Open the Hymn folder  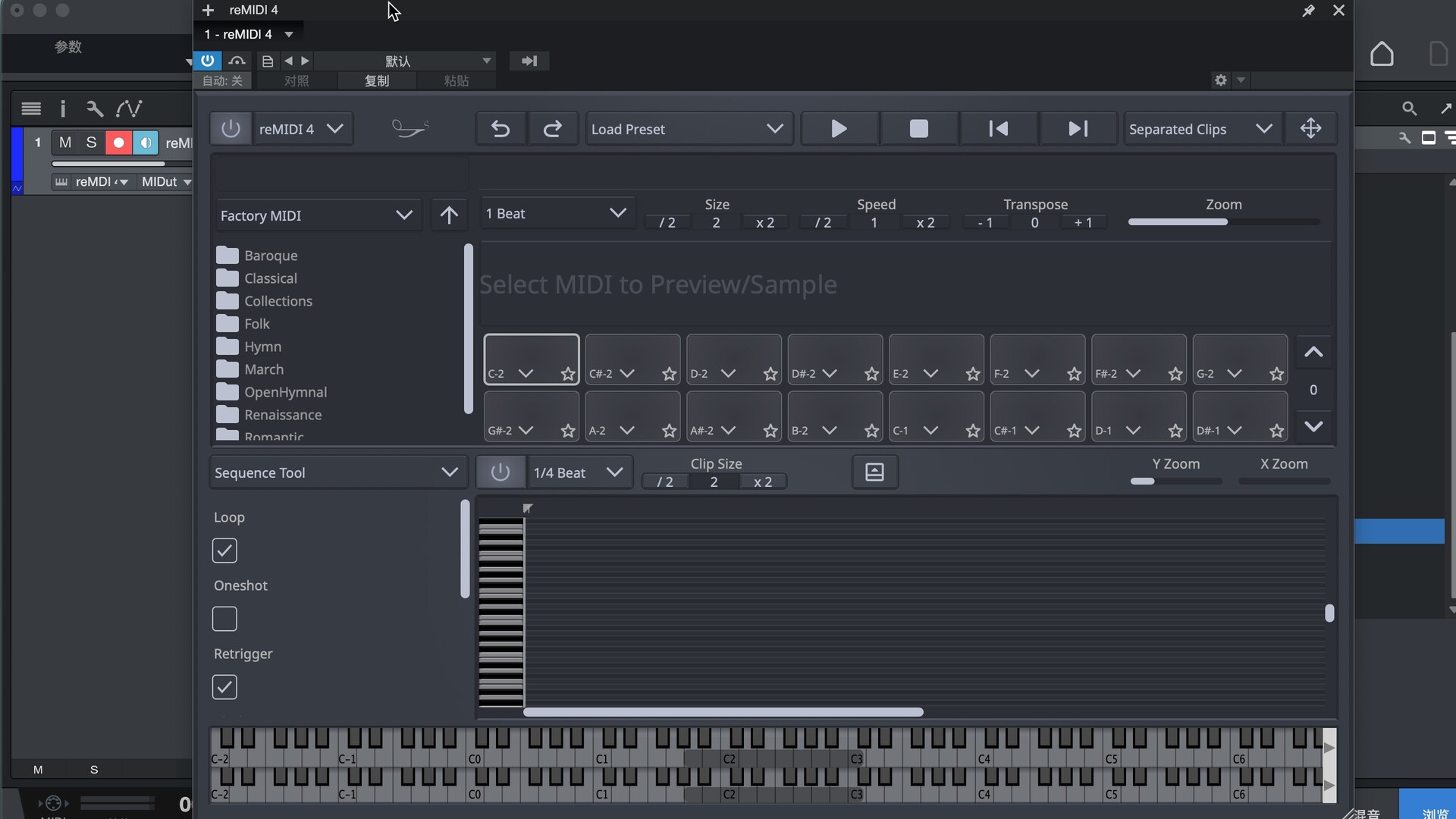point(249,347)
